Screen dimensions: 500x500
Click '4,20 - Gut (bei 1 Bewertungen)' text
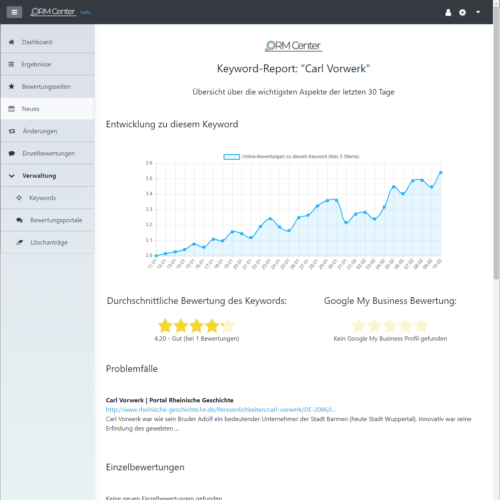[x=197, y=339]
